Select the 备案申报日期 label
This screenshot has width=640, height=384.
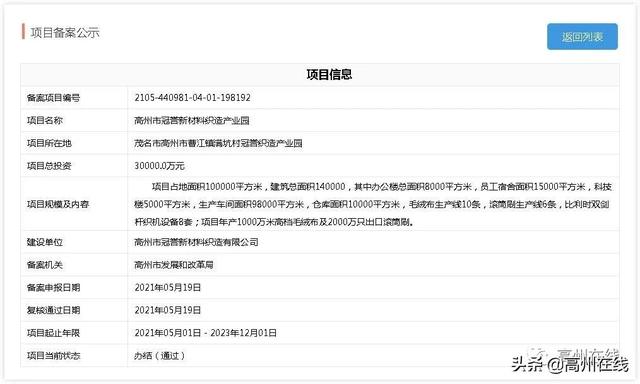[53, 288]
